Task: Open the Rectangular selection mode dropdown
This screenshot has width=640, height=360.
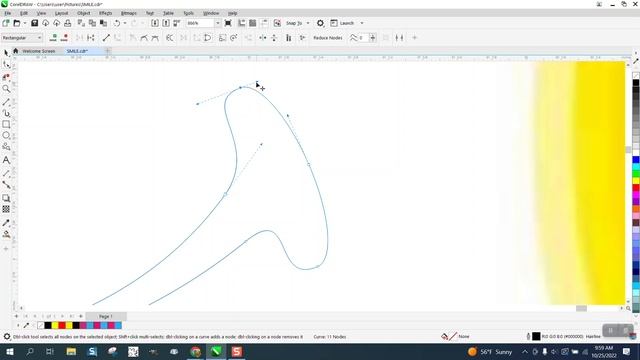Action: point(22,38)
